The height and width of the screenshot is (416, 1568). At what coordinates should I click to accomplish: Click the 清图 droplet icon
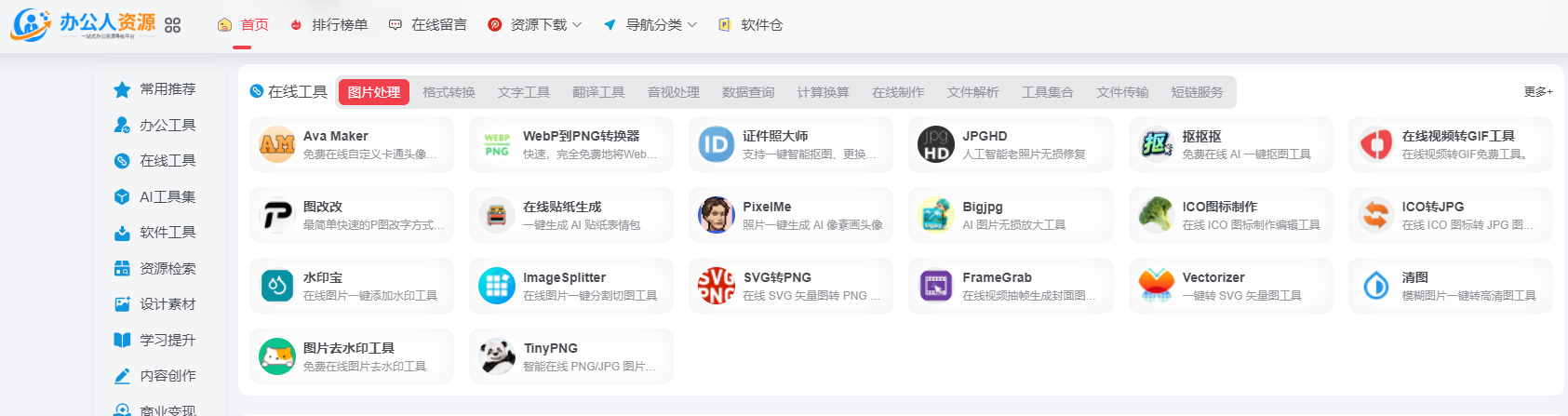click(x=1376, y=286)
